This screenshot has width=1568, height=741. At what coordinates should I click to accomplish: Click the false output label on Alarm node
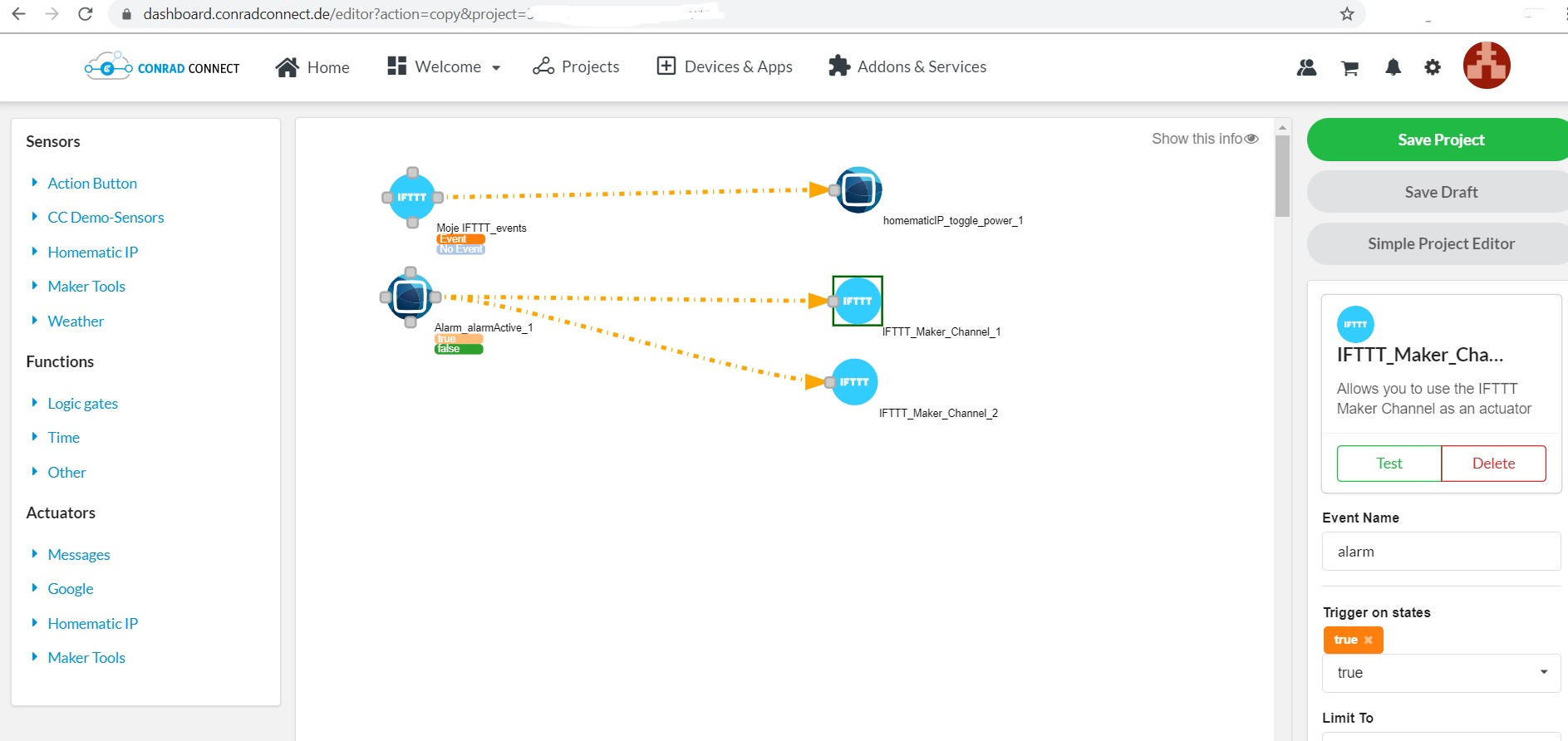458,349
